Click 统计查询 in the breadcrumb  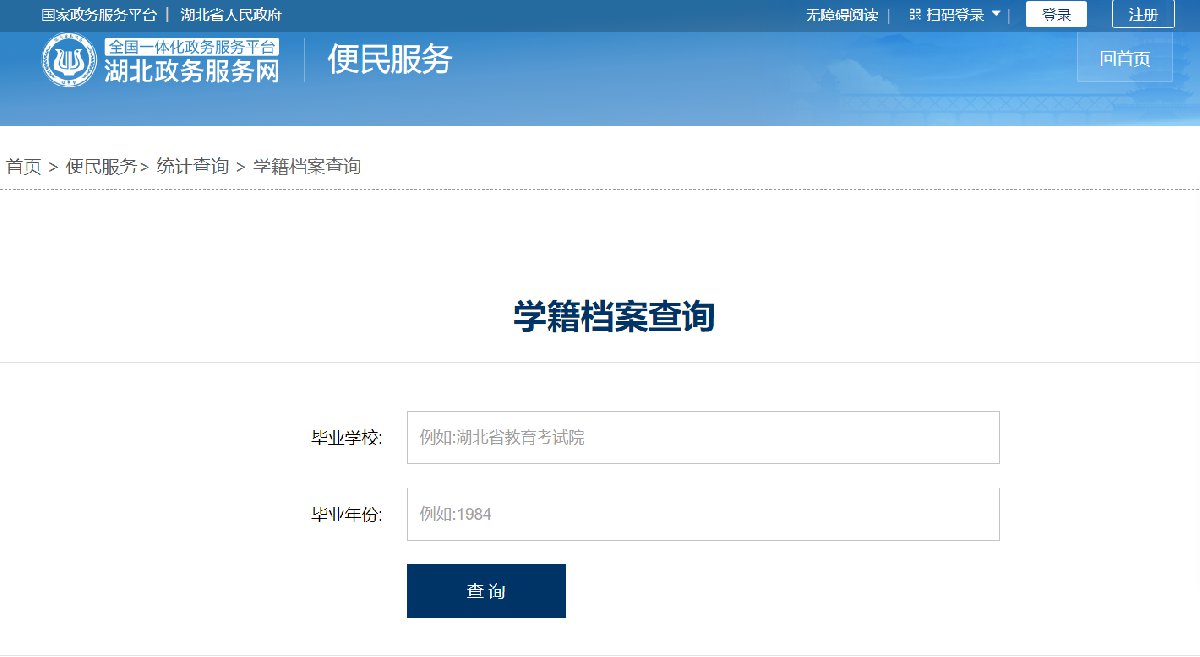pyautogui.click(x=193, y=167)
